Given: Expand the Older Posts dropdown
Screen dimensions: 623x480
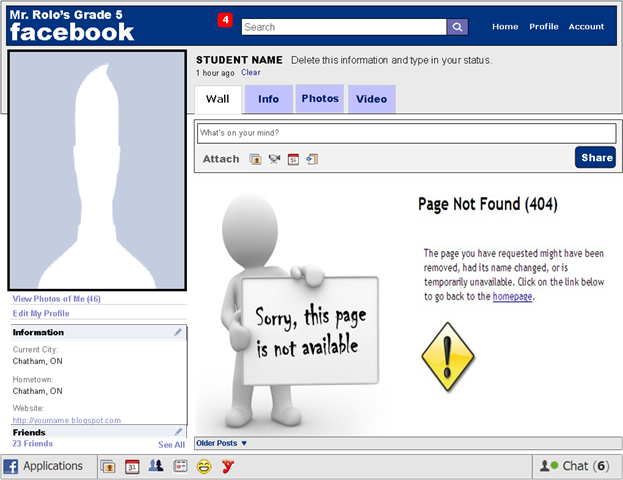Looking at the screenshot, I should [221, 443].
